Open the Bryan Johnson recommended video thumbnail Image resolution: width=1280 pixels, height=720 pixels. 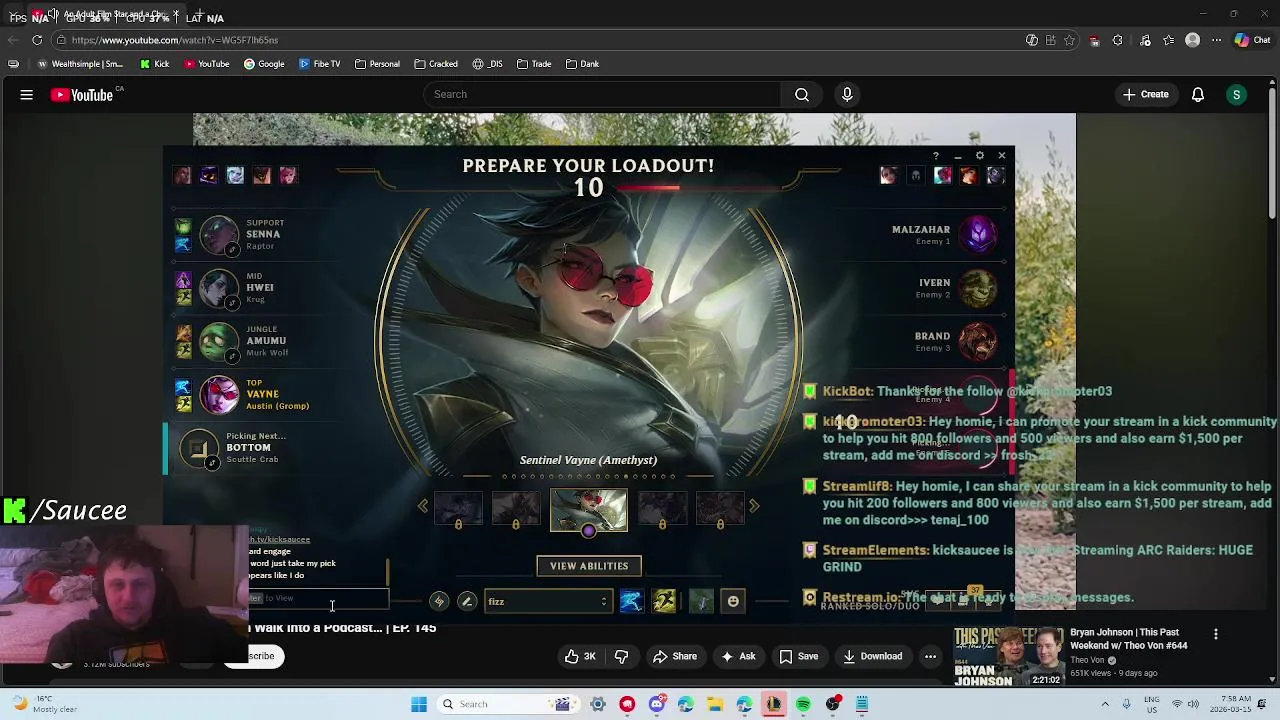(x=1008, y=656)
